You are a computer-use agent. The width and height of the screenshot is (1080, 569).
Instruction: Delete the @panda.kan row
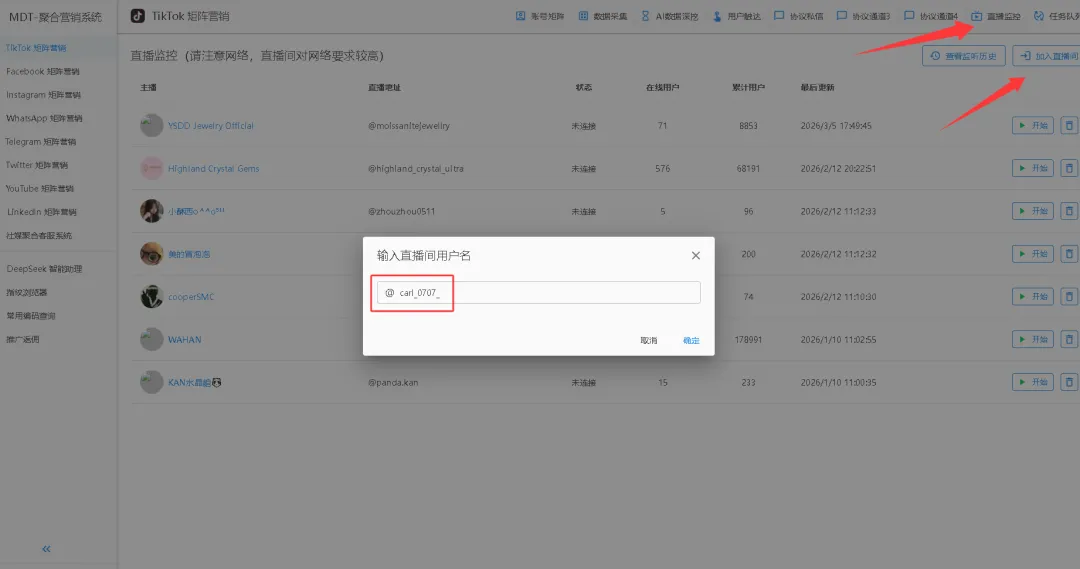tap(1069, 382)
